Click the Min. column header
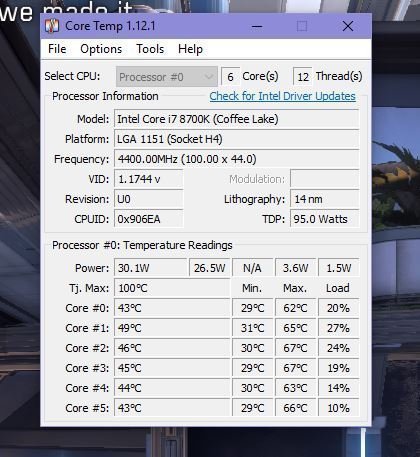This screenshot has width=420, height=457. pos(252,288)
